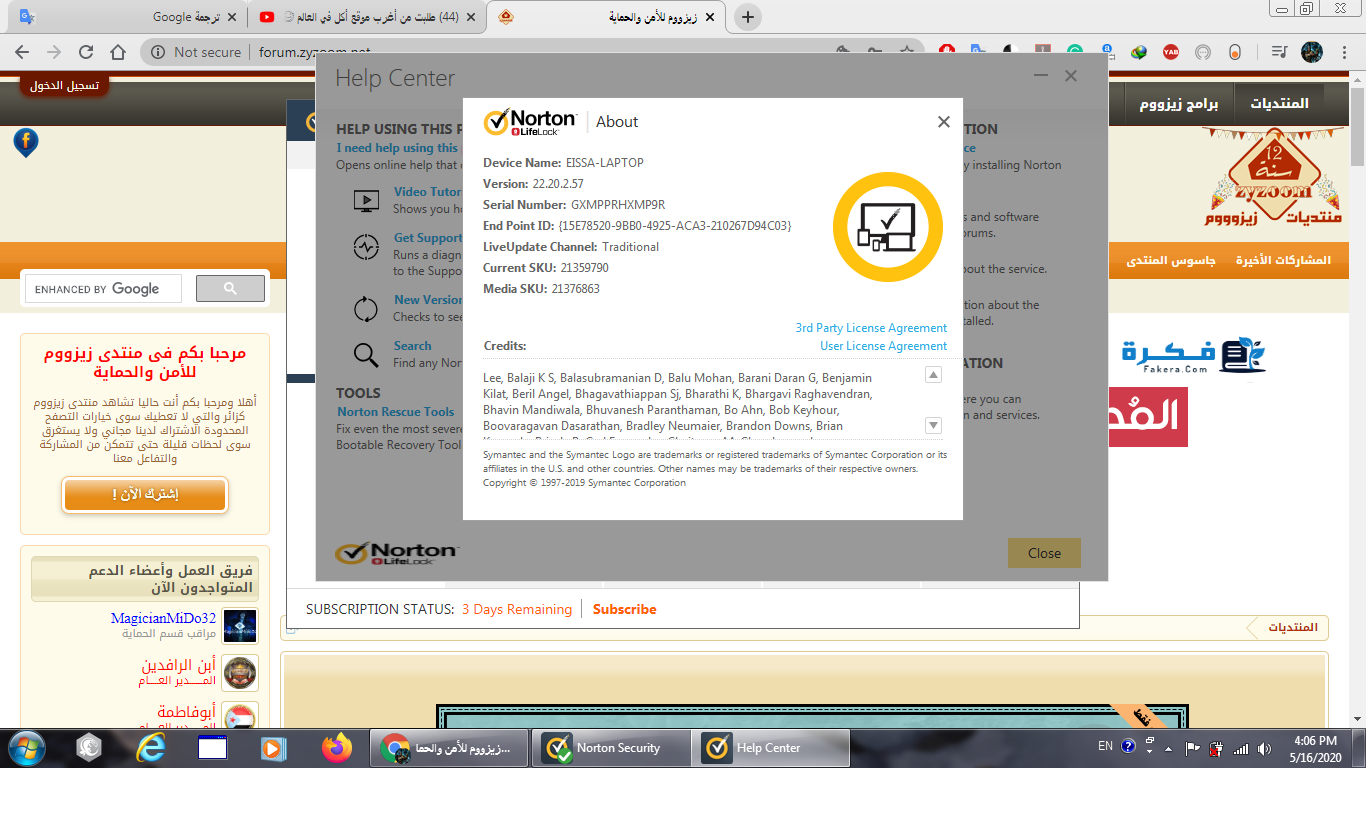This screenshot has width=1366, height=822.
Task: Click the browser forward arrow
Action: point(54,52)
